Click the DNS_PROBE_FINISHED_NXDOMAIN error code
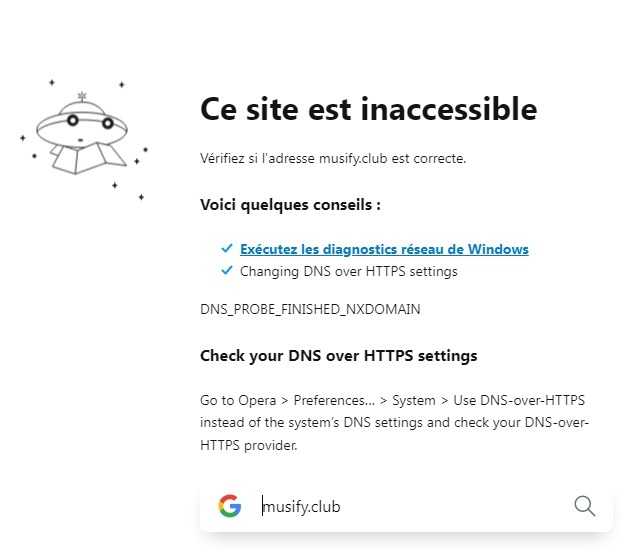This screenshot has width=637, height=551. coord(310,309)
